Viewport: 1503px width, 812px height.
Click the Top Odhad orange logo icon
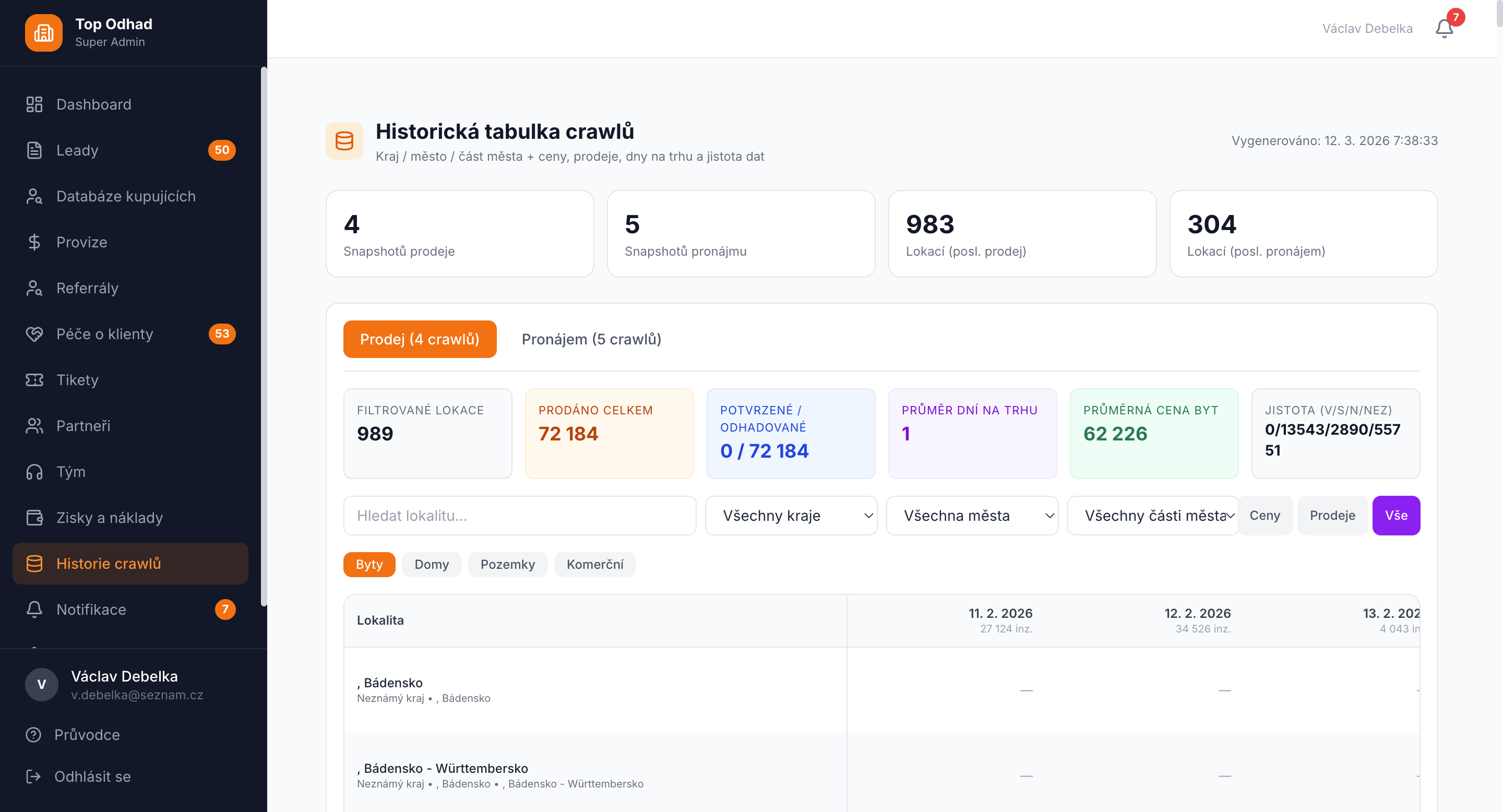click(44, 33)
